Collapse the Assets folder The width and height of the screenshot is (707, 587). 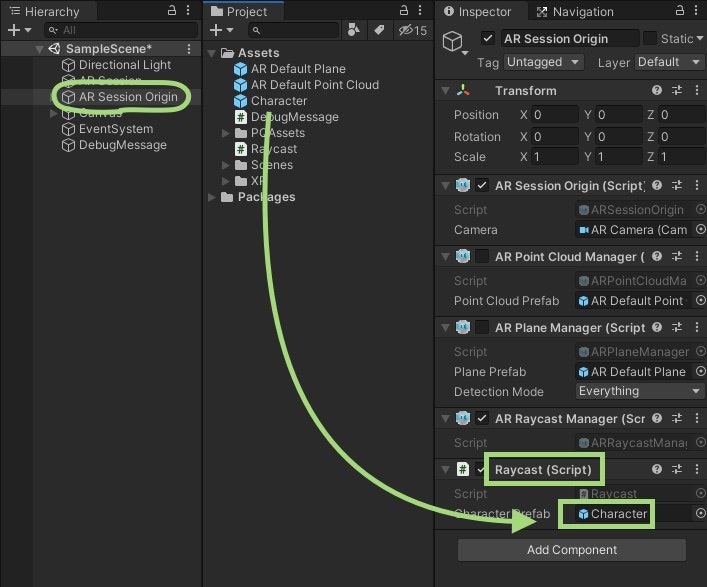pyautogui.click(x=211, y=53)
